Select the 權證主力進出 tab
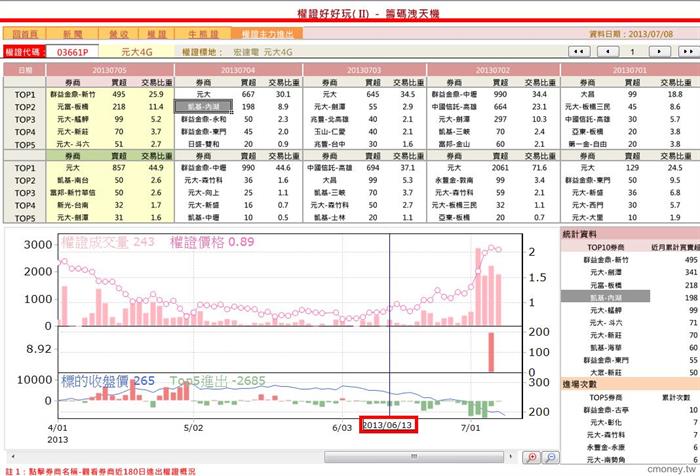Image resolution: width=700 pixels, height=476 pixels. [267, 34]
